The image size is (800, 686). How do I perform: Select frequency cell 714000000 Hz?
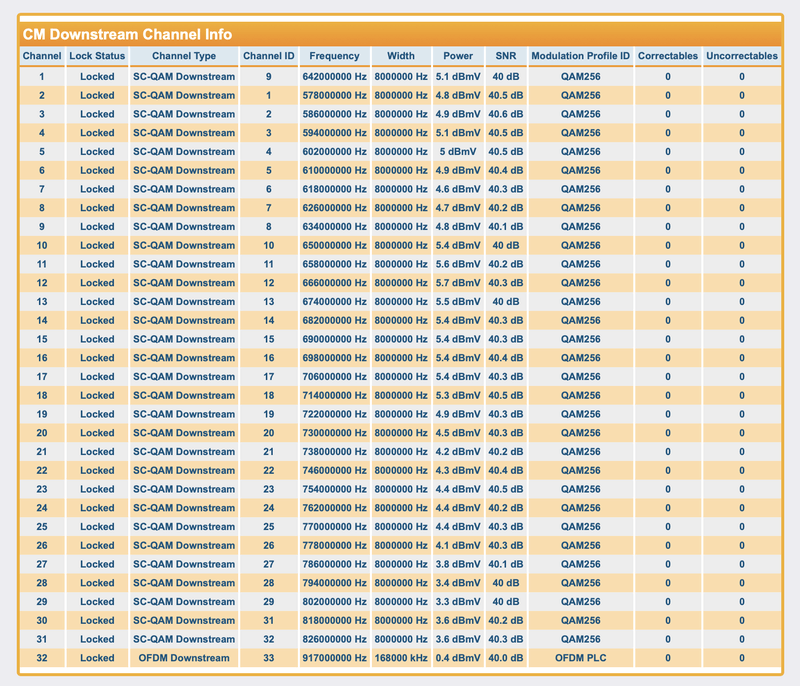334,395
